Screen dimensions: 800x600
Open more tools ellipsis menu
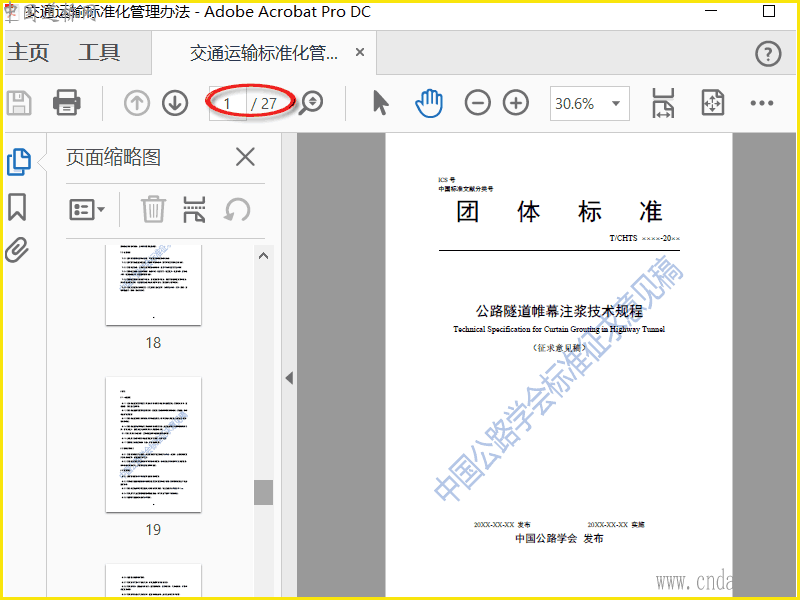762,103
